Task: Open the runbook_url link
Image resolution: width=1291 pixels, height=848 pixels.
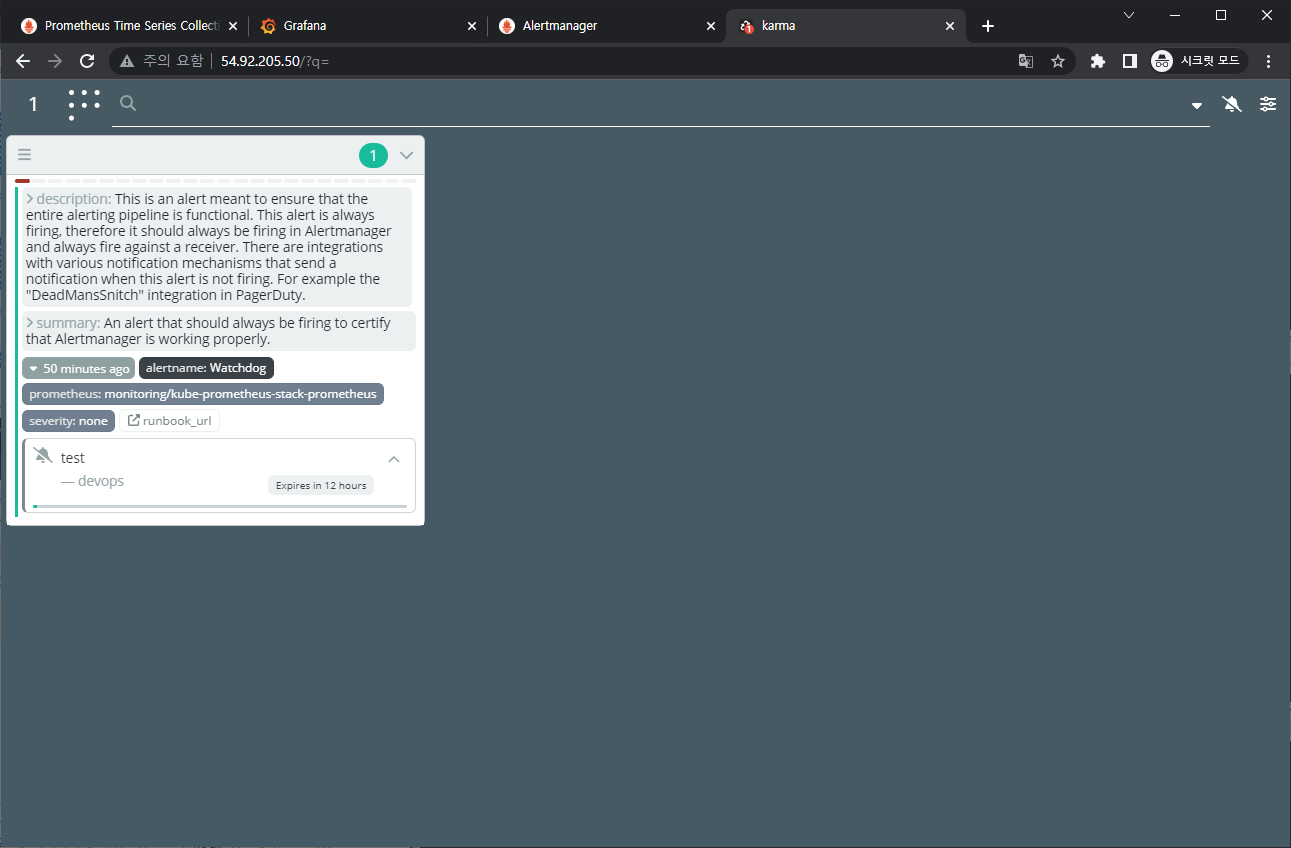Action: (169, 421)
